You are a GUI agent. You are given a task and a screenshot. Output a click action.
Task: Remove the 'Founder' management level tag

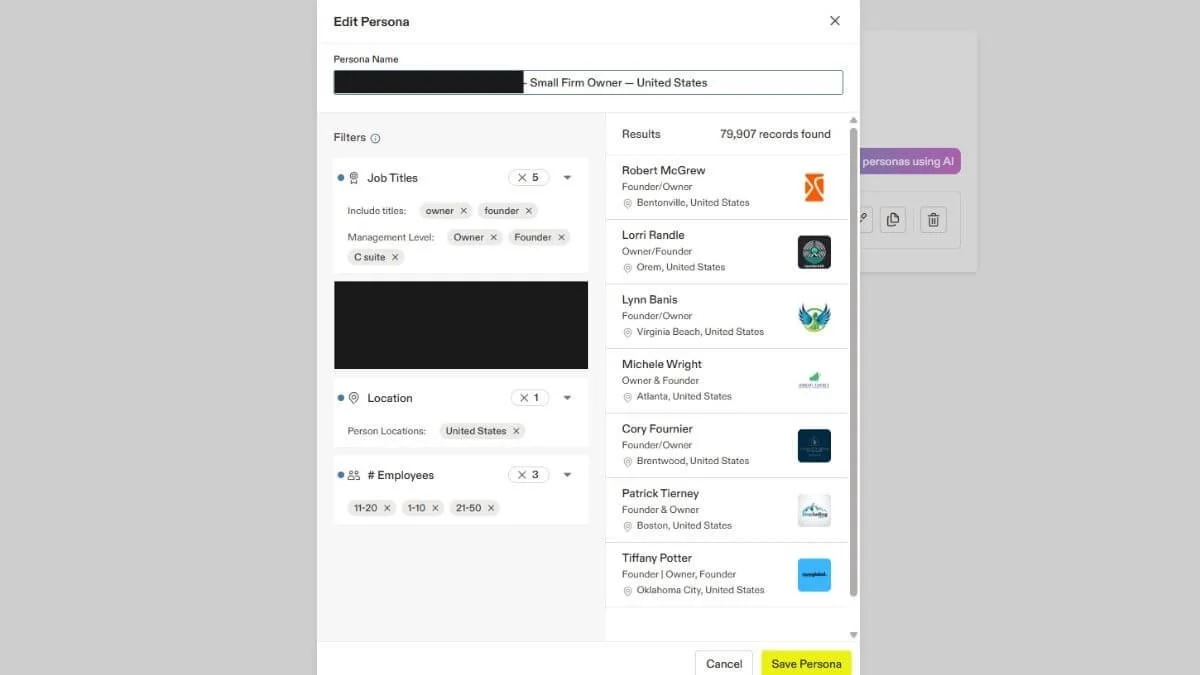click(561, 237)
